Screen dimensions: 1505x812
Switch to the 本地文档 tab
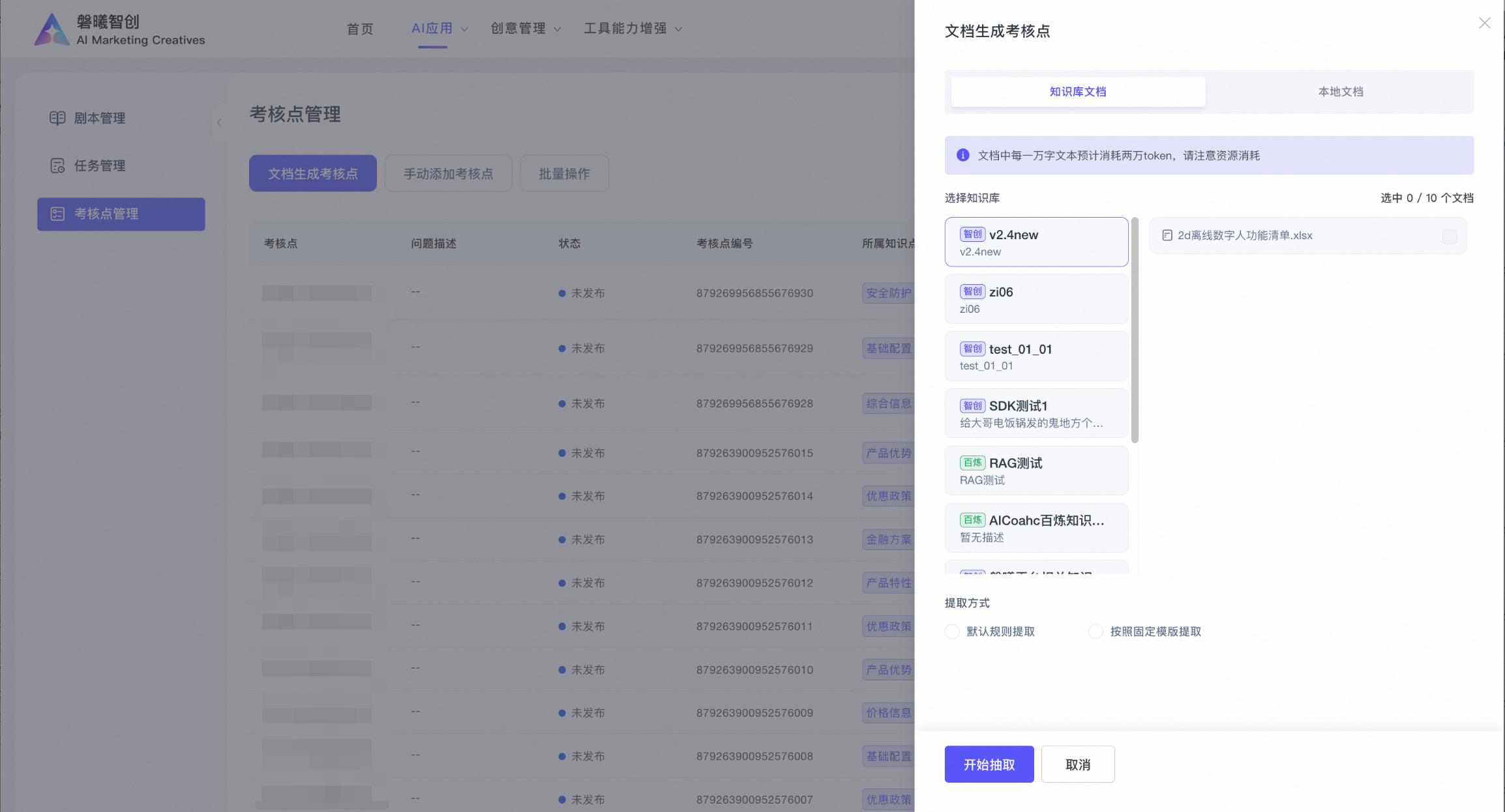coord(1340,92)
